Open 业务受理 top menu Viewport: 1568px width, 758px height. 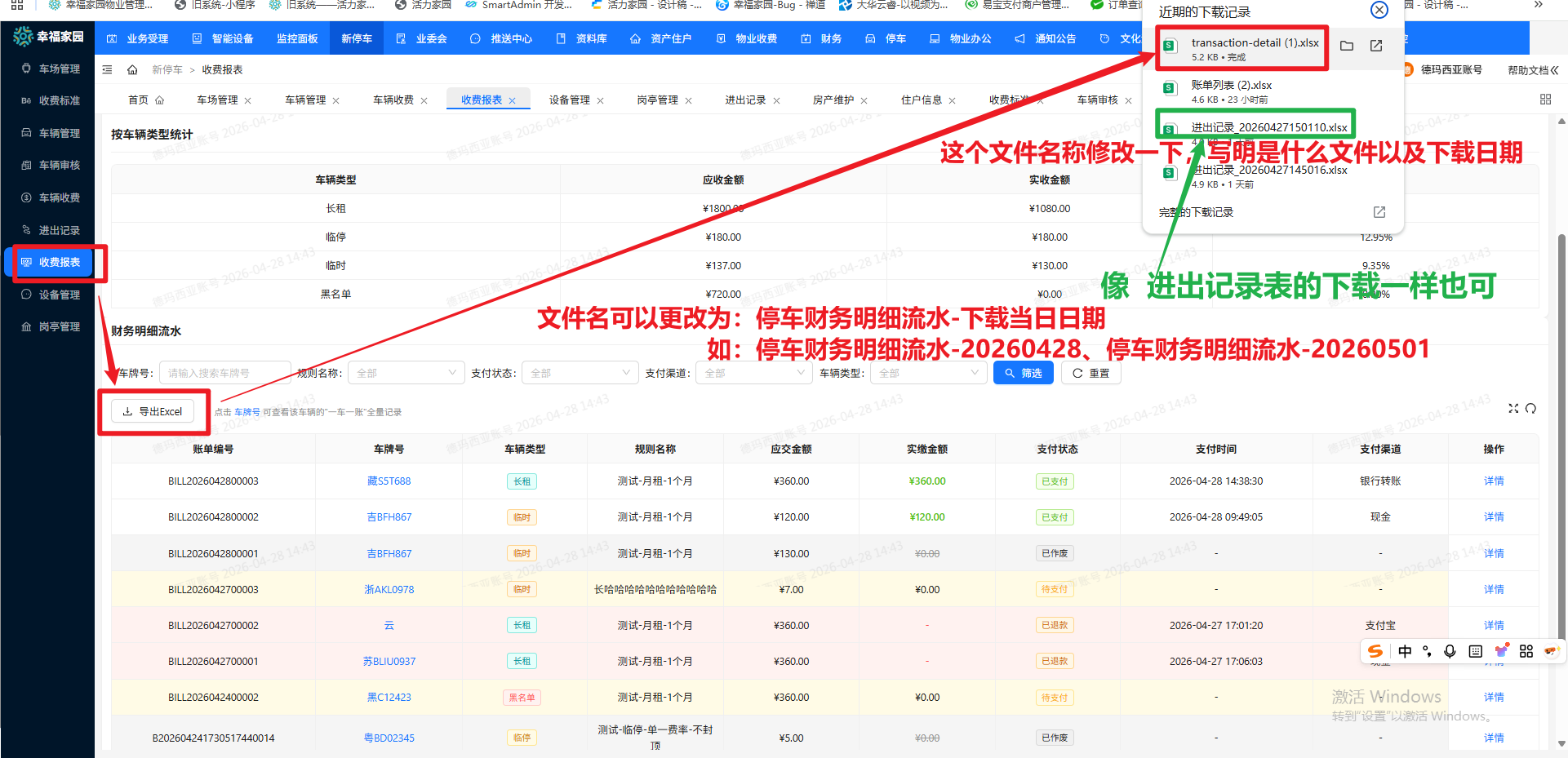(138, 38)
